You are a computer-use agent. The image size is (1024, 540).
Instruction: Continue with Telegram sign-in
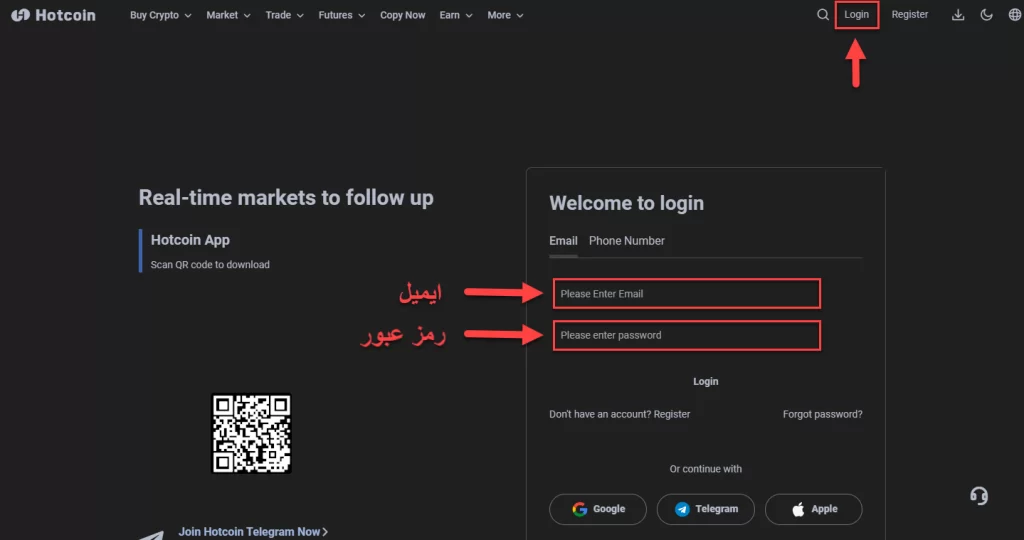click(705, 509)
